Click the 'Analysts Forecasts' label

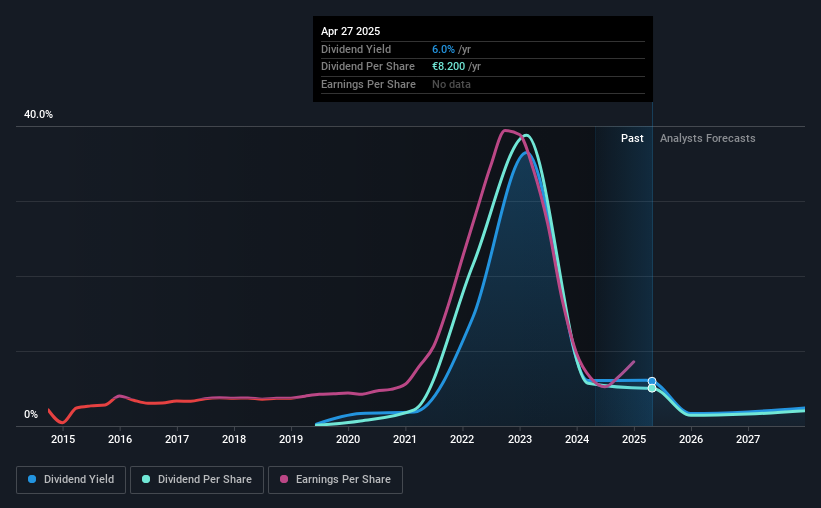(707, 138)
